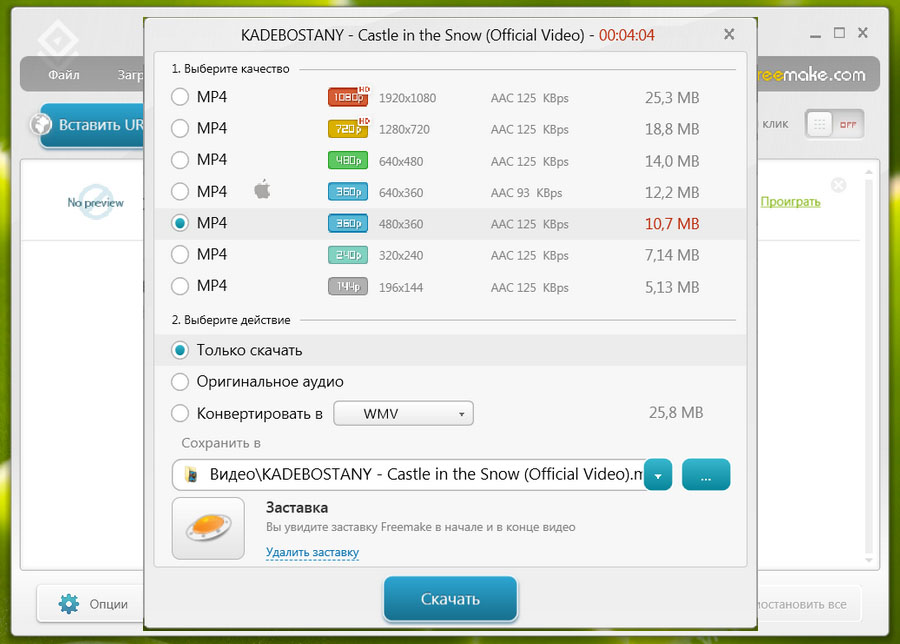The height and width of the screenshot is (644, 900).
Task: Pick the MP4 196x144 quality radio button
Action: tap(180, 286)
